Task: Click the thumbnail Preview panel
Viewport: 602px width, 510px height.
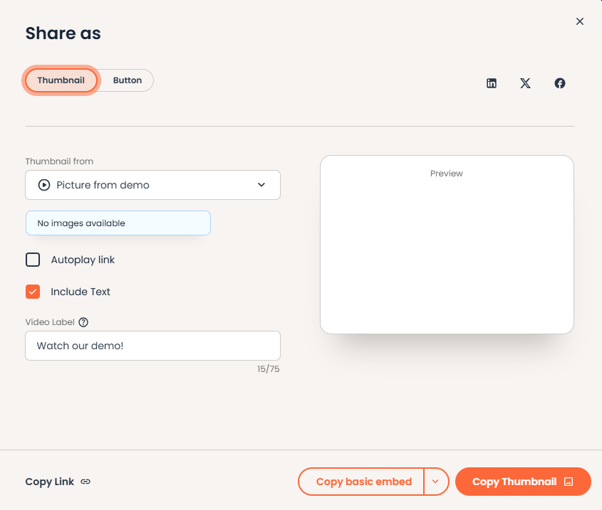Action: 447,245
